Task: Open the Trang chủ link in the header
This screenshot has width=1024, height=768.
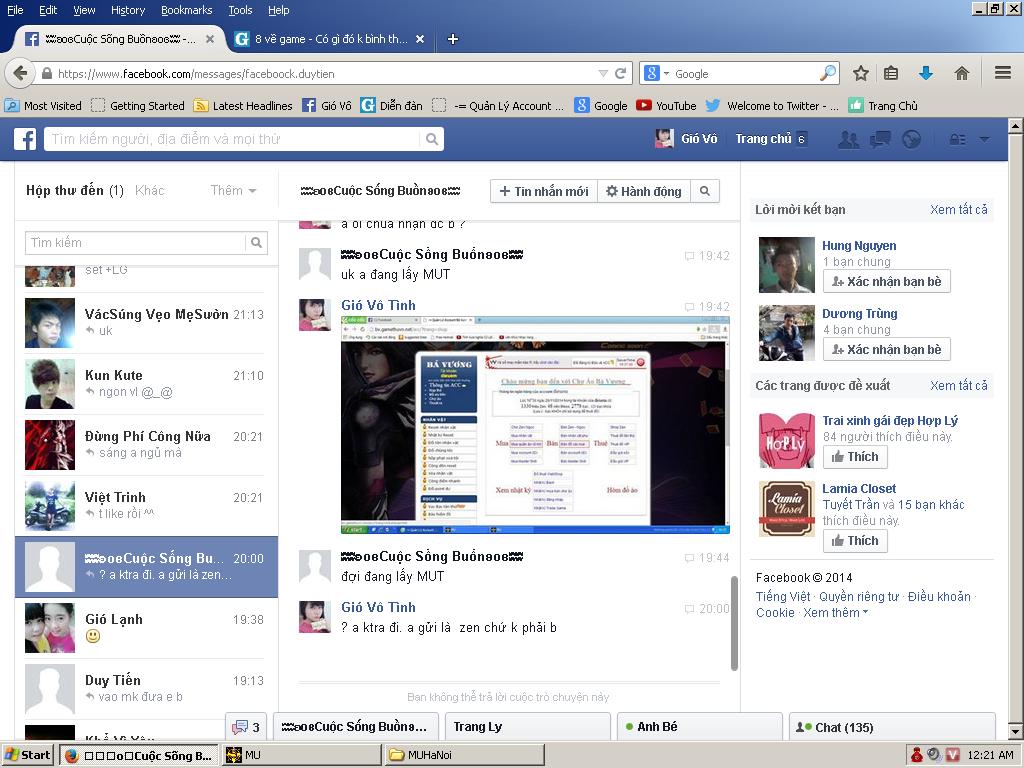Action: tap(763, 138)
